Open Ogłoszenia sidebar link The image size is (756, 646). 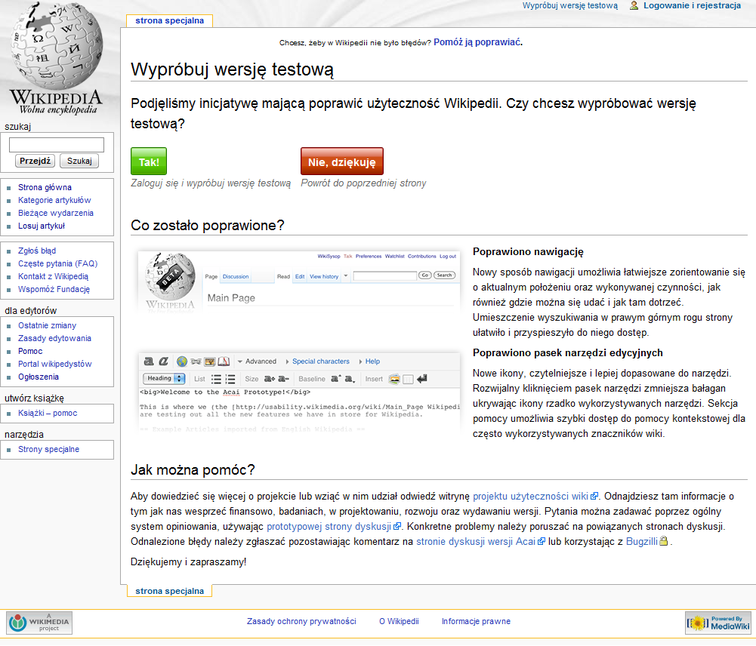(39, 377)
